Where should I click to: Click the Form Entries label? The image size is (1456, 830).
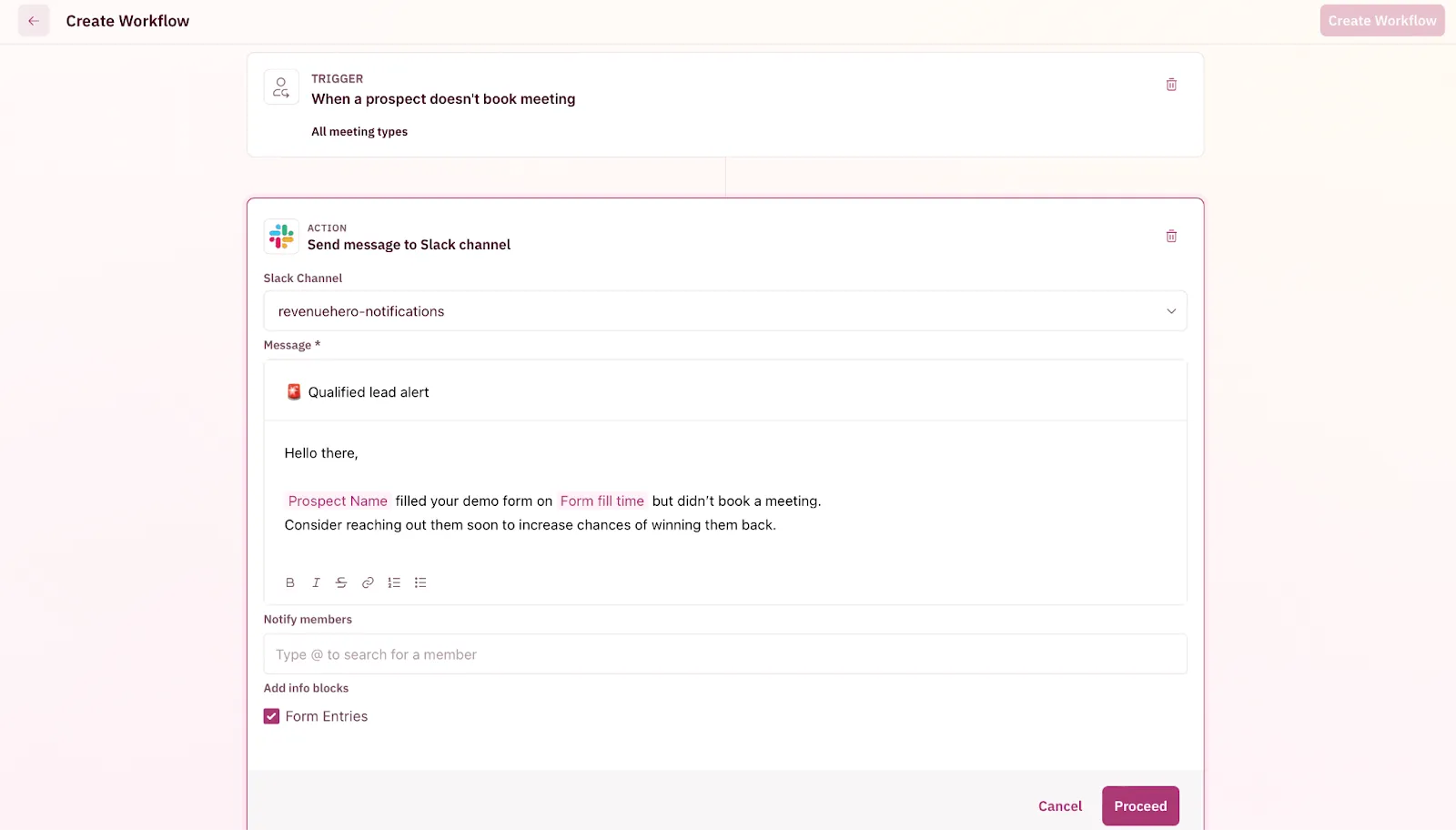click(327, 716)
